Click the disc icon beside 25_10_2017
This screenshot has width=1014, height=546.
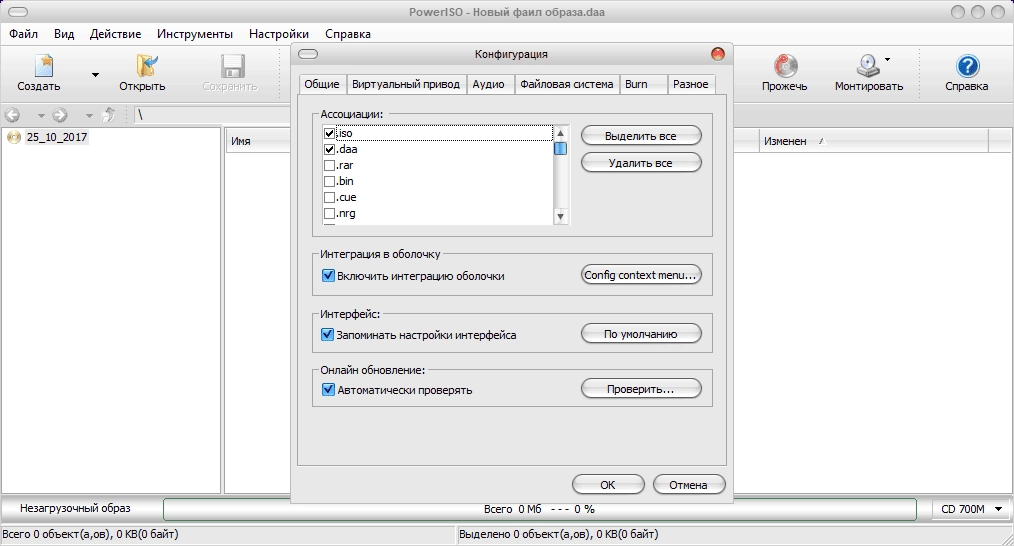(14, 137)
